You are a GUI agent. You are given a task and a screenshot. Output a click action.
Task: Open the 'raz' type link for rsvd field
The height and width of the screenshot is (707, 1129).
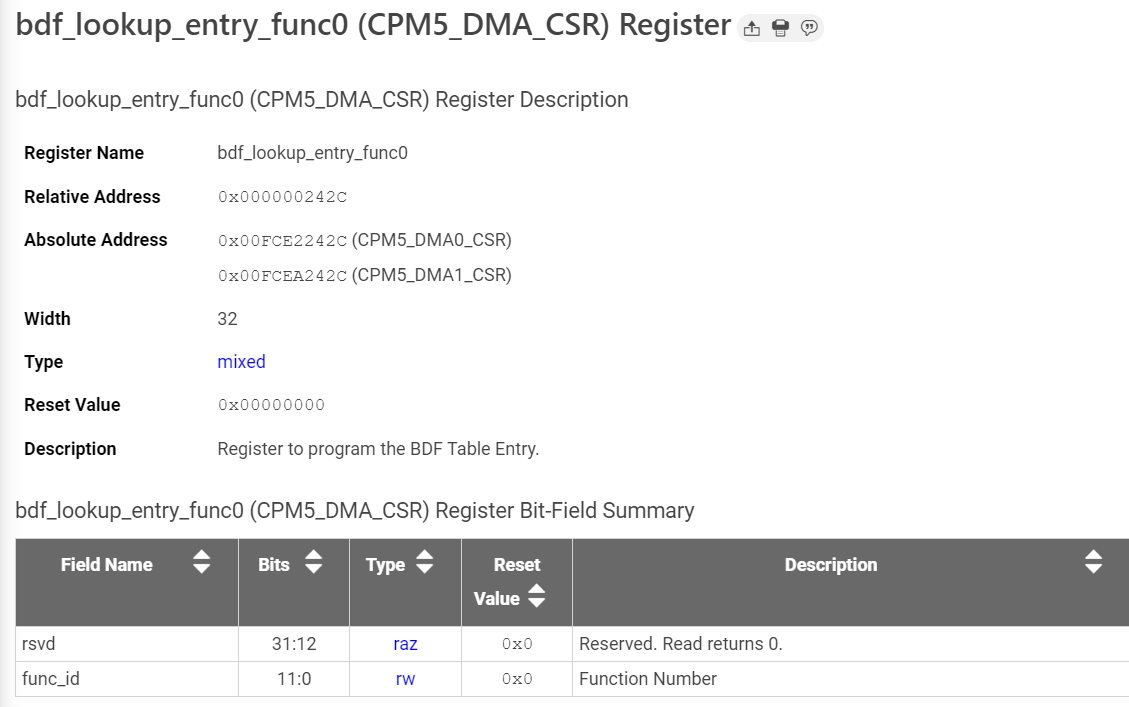405,644
